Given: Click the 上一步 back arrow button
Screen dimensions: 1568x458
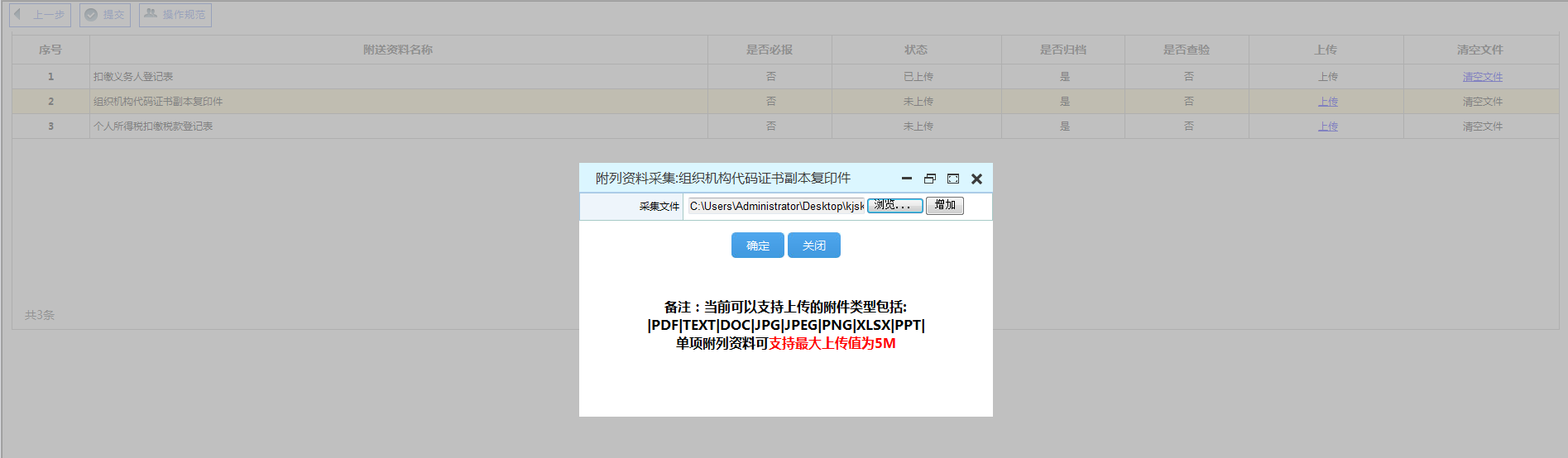Looking at the screenshot, I should [40, 15].
